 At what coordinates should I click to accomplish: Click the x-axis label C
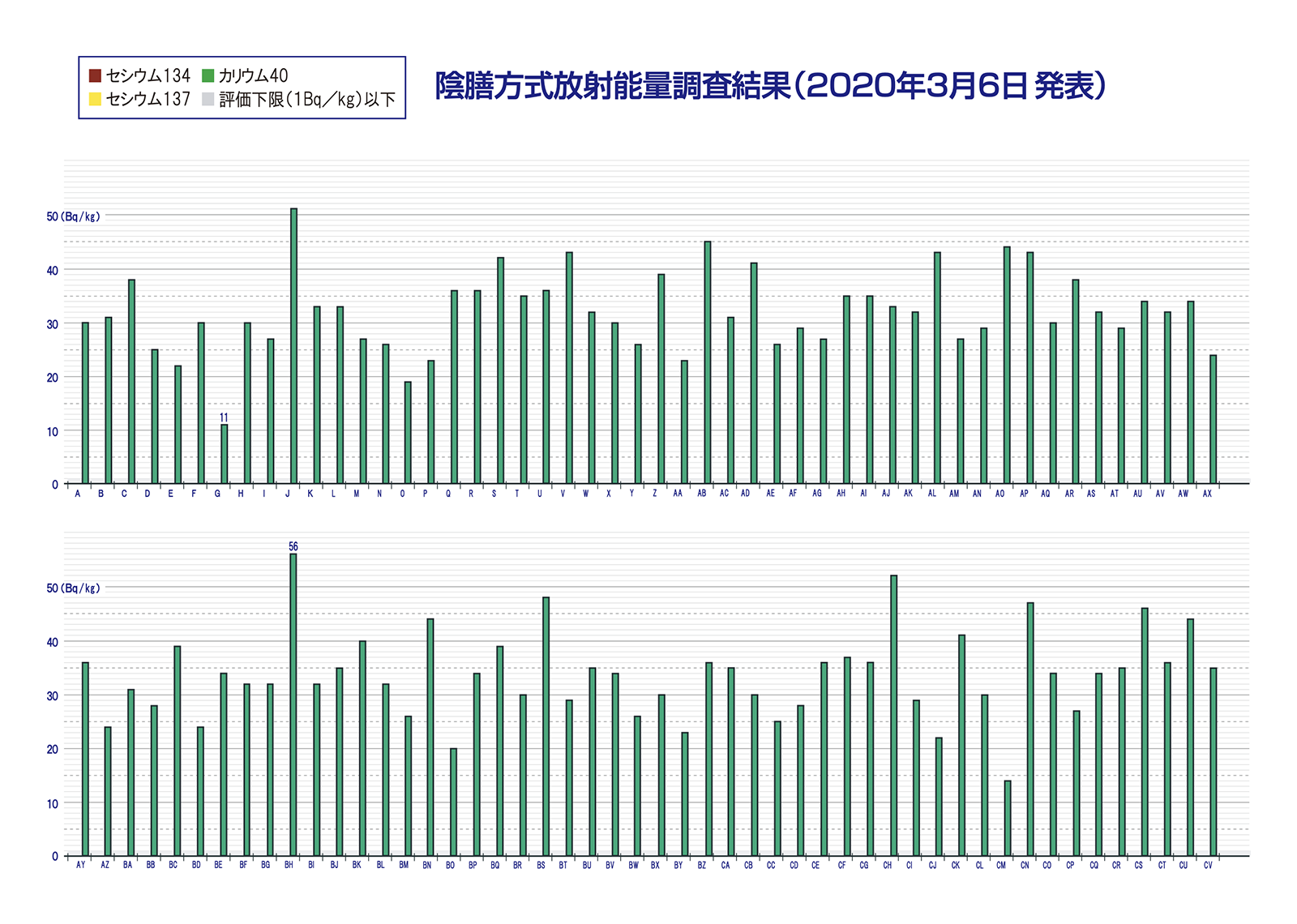(124, 494)
